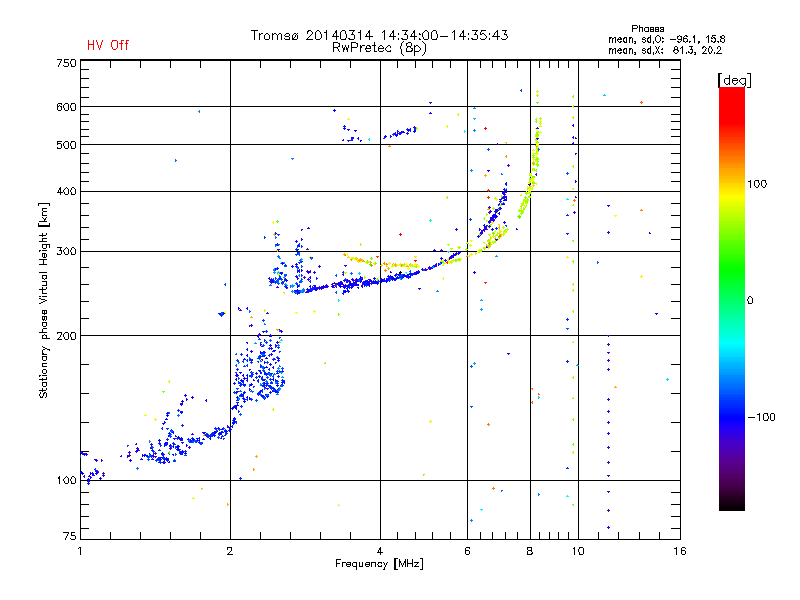Viewport: 800px width, 600px height.
Task: Click the "Stationary phase Virtual Height [km]" axis label
Action: pyautogui.click(x=44, y=300)
